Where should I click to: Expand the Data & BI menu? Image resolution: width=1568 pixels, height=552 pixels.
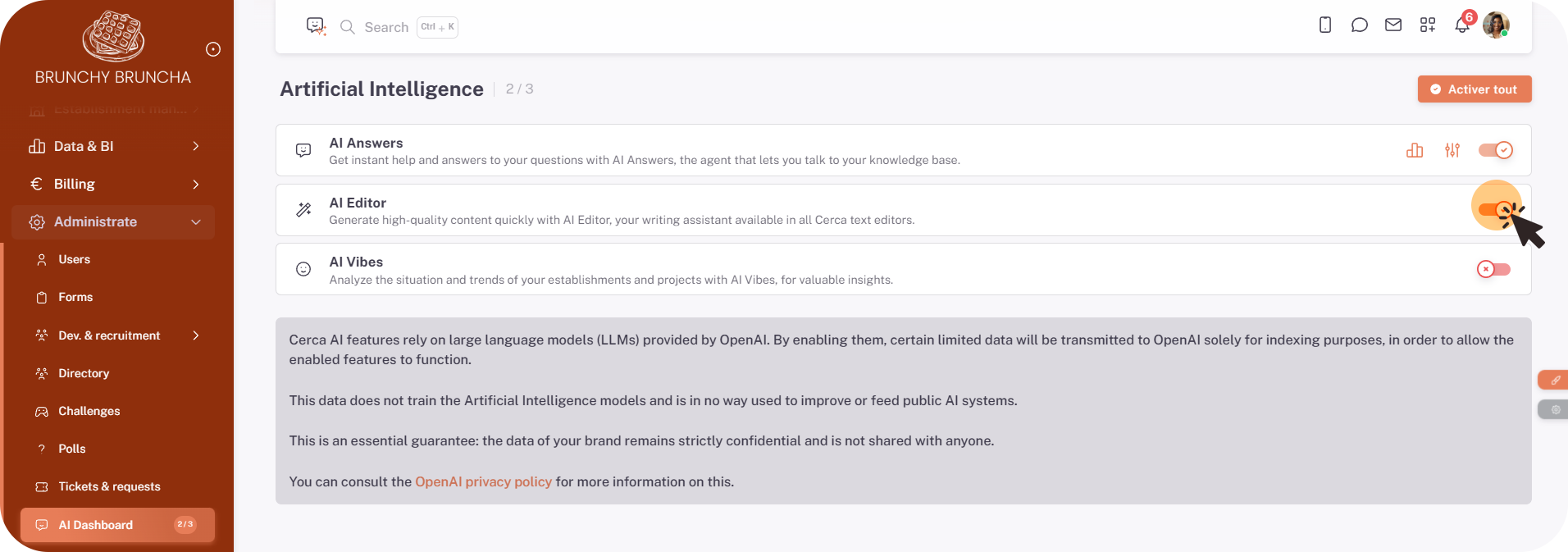coord(113,146)
